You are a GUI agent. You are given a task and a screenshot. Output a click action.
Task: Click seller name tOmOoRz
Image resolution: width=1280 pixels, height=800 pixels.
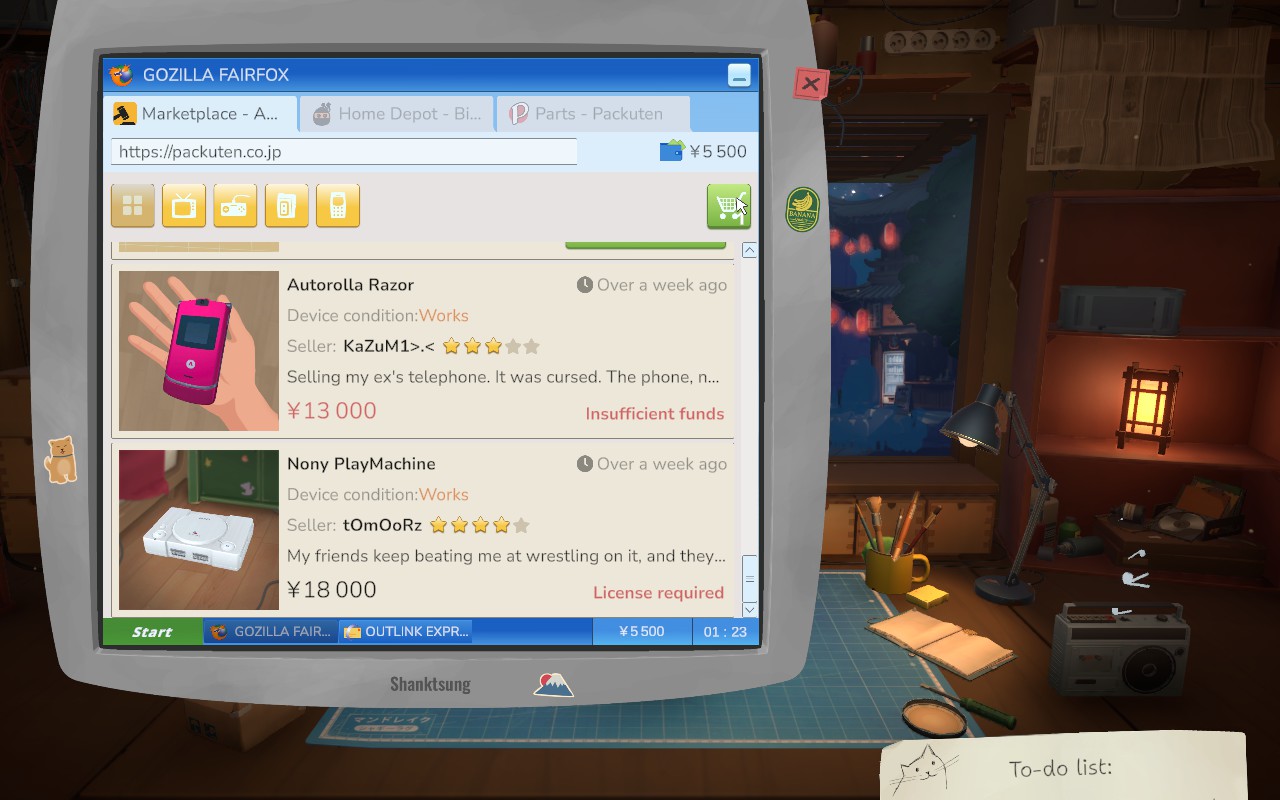[x=382, y=525]
